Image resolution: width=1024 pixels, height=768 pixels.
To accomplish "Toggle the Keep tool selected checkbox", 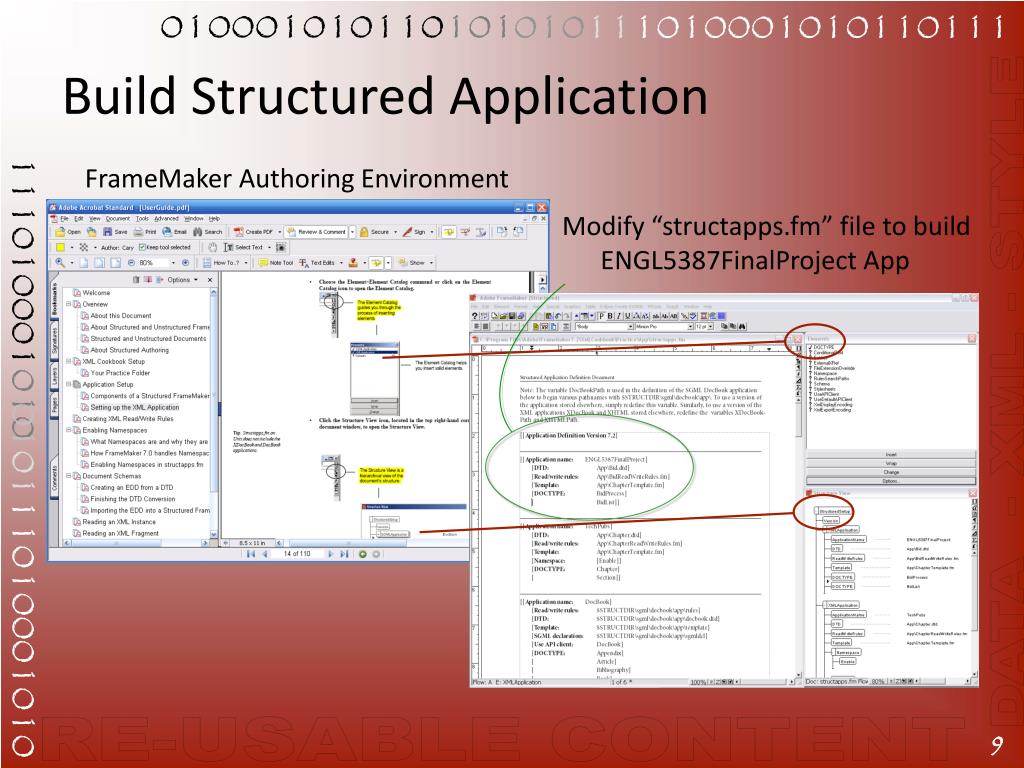I will coord(142,248).
